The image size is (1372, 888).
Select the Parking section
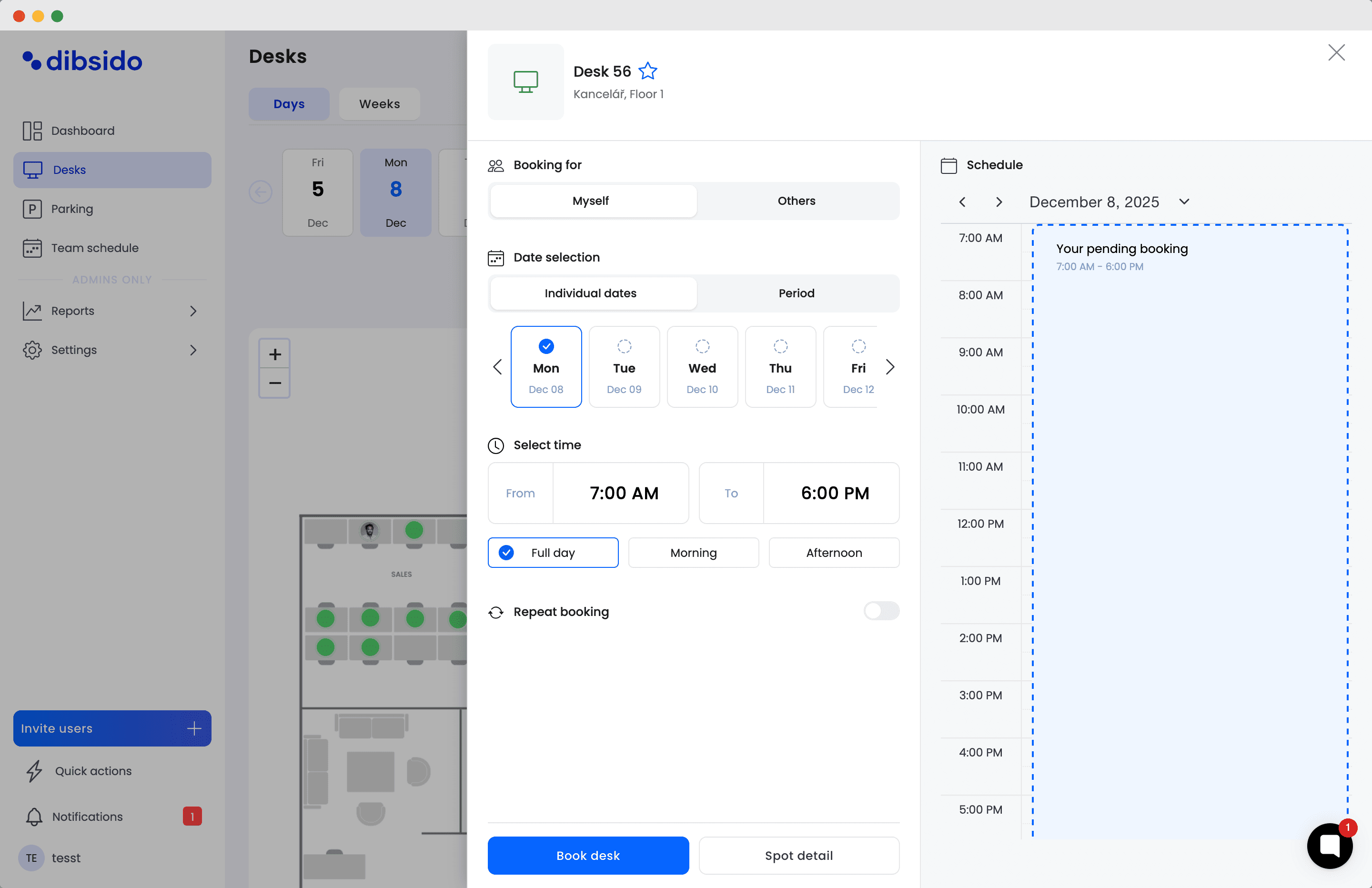(71, 209)
